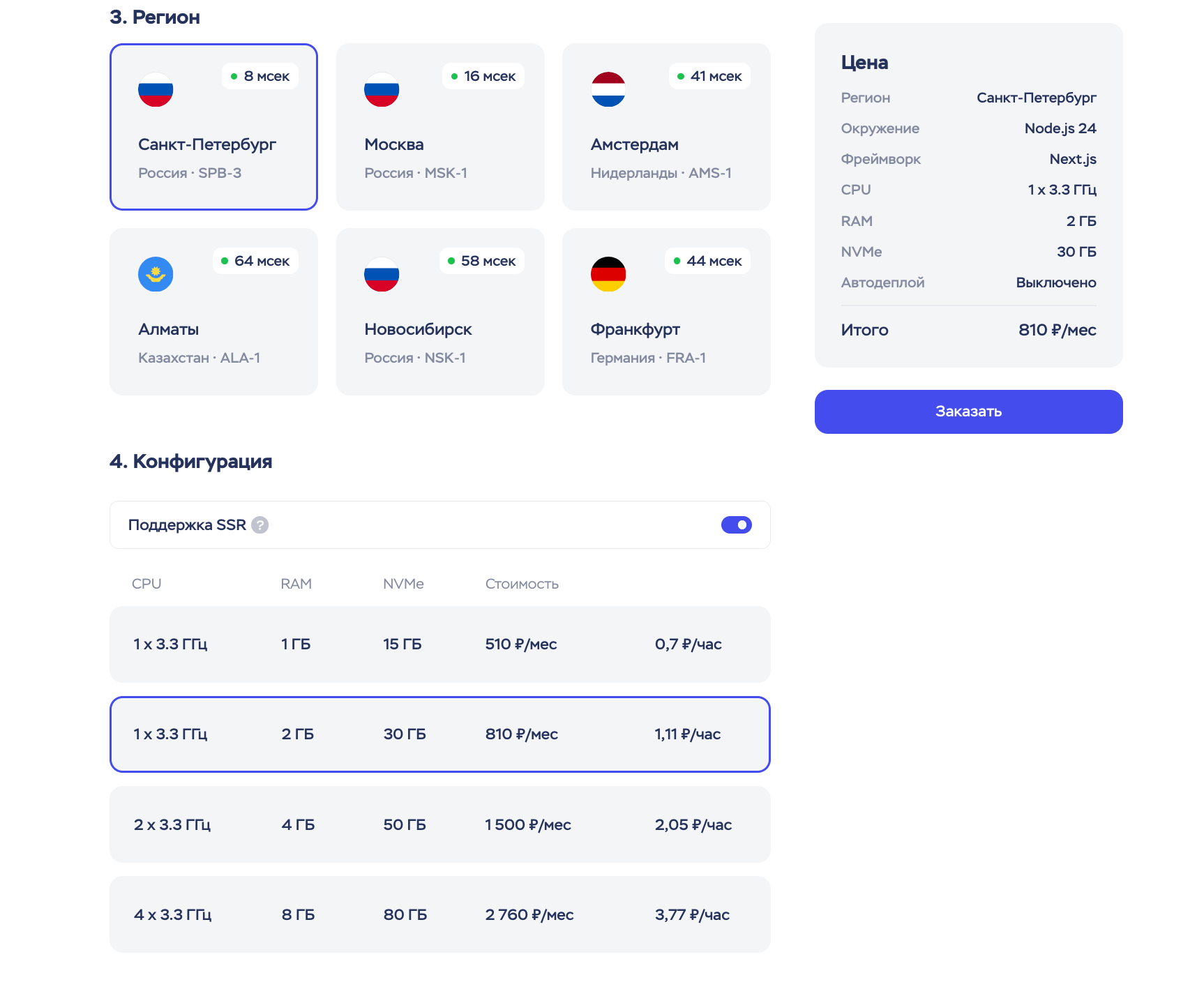Click the Moscow region flag icon
The image size is (1204, 989).
pos(382,90)
